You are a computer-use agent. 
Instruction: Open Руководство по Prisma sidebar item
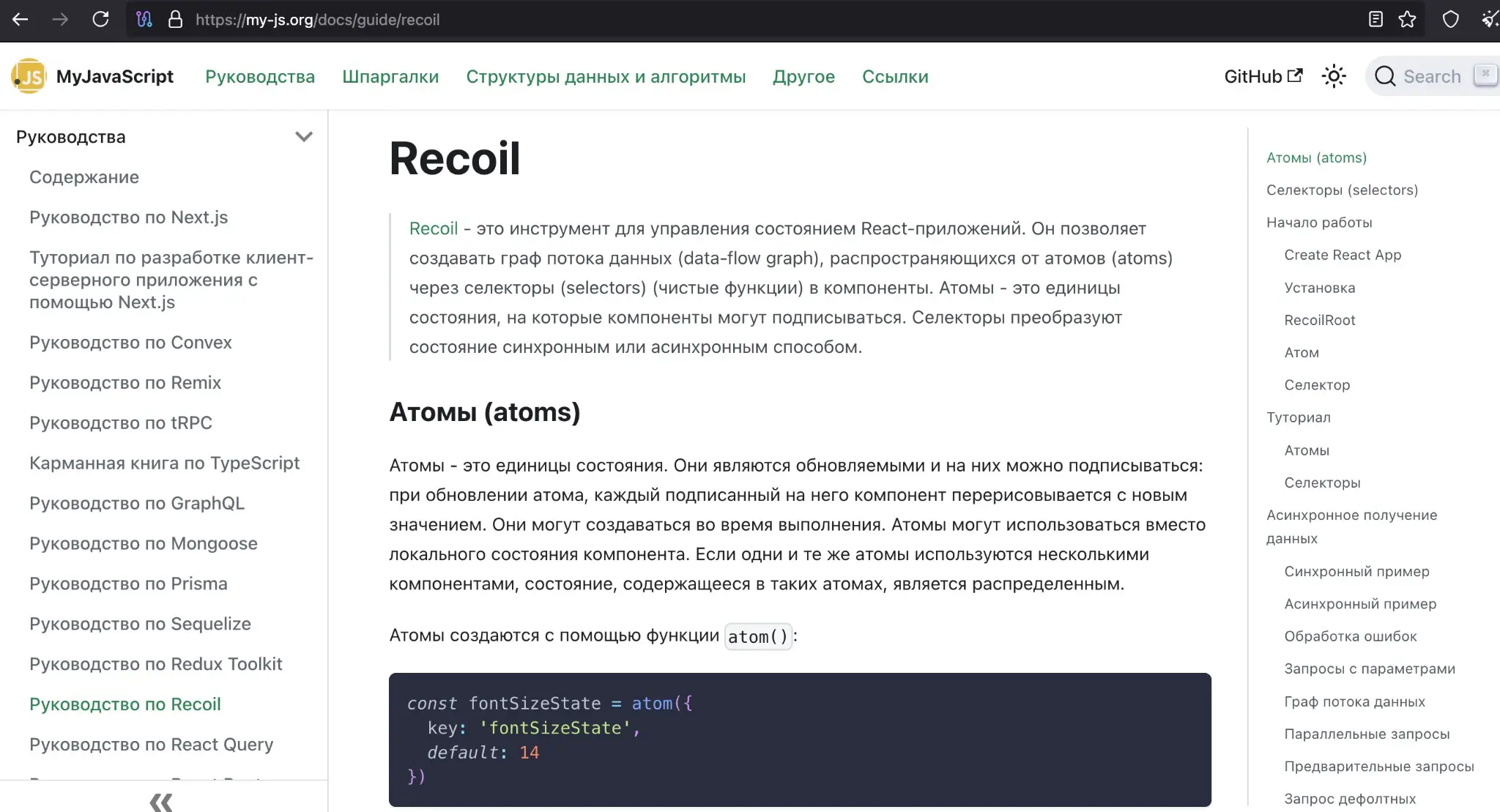click(x=128, y=584)
